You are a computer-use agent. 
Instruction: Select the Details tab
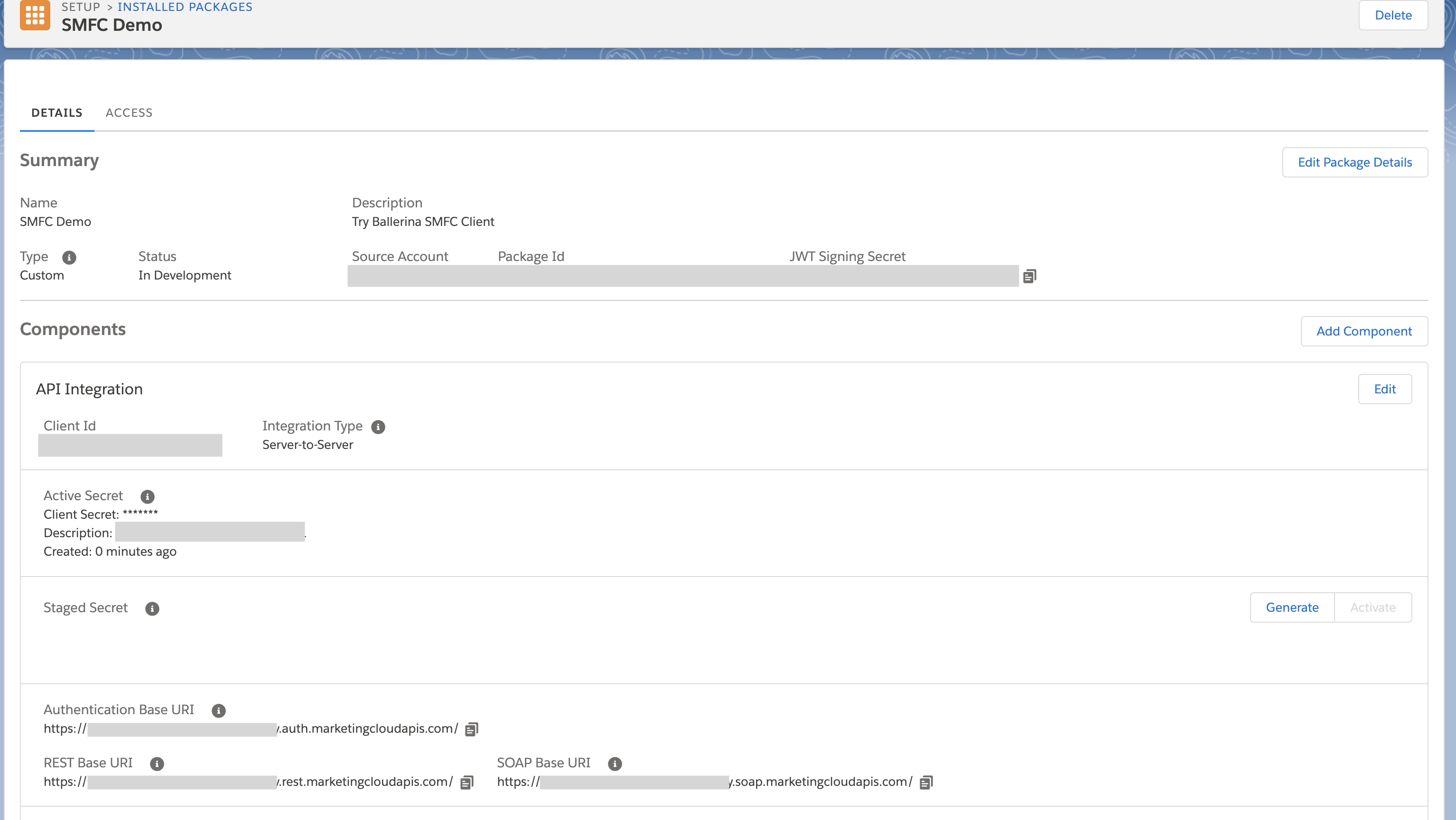(56, 112)
